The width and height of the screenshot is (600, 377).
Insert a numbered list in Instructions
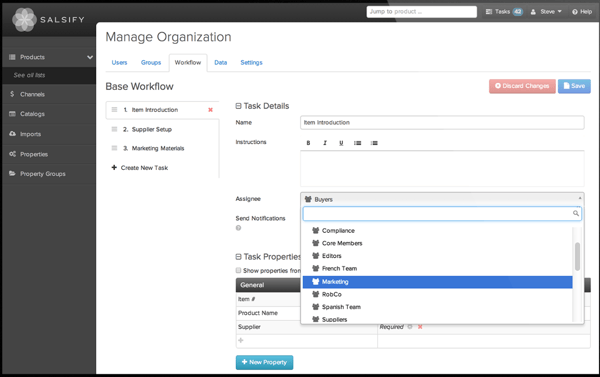pyautogui.click(x=374, y=143)
